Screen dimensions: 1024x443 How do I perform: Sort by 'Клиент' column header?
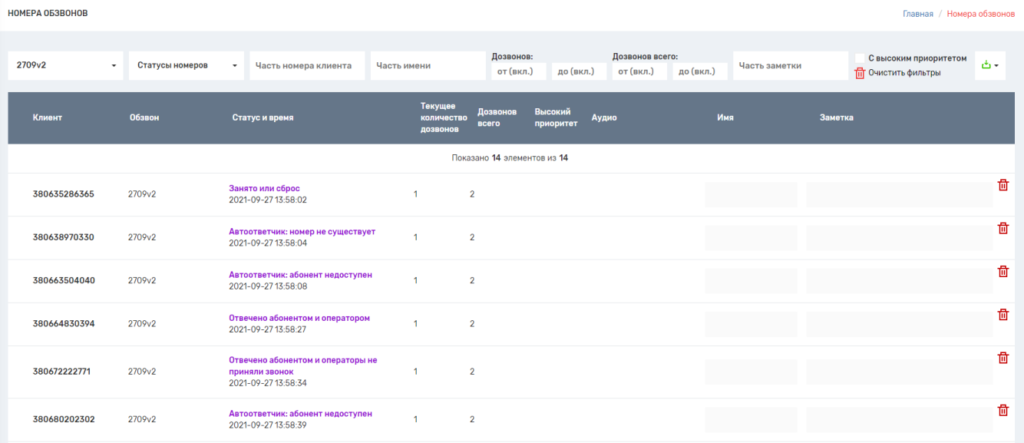pyautogui.click(x=48, y=117)
